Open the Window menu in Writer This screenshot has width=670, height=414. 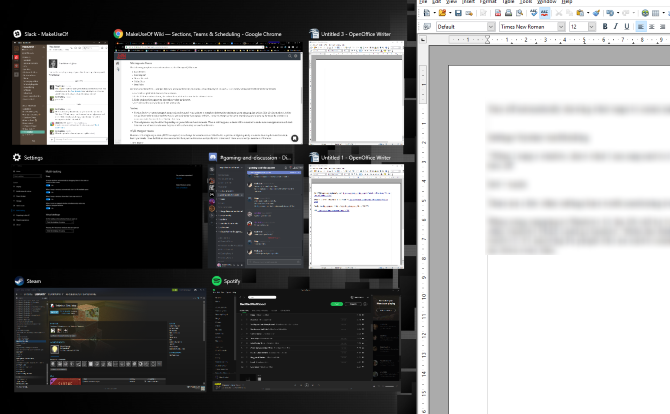click(x=547, y=2)
